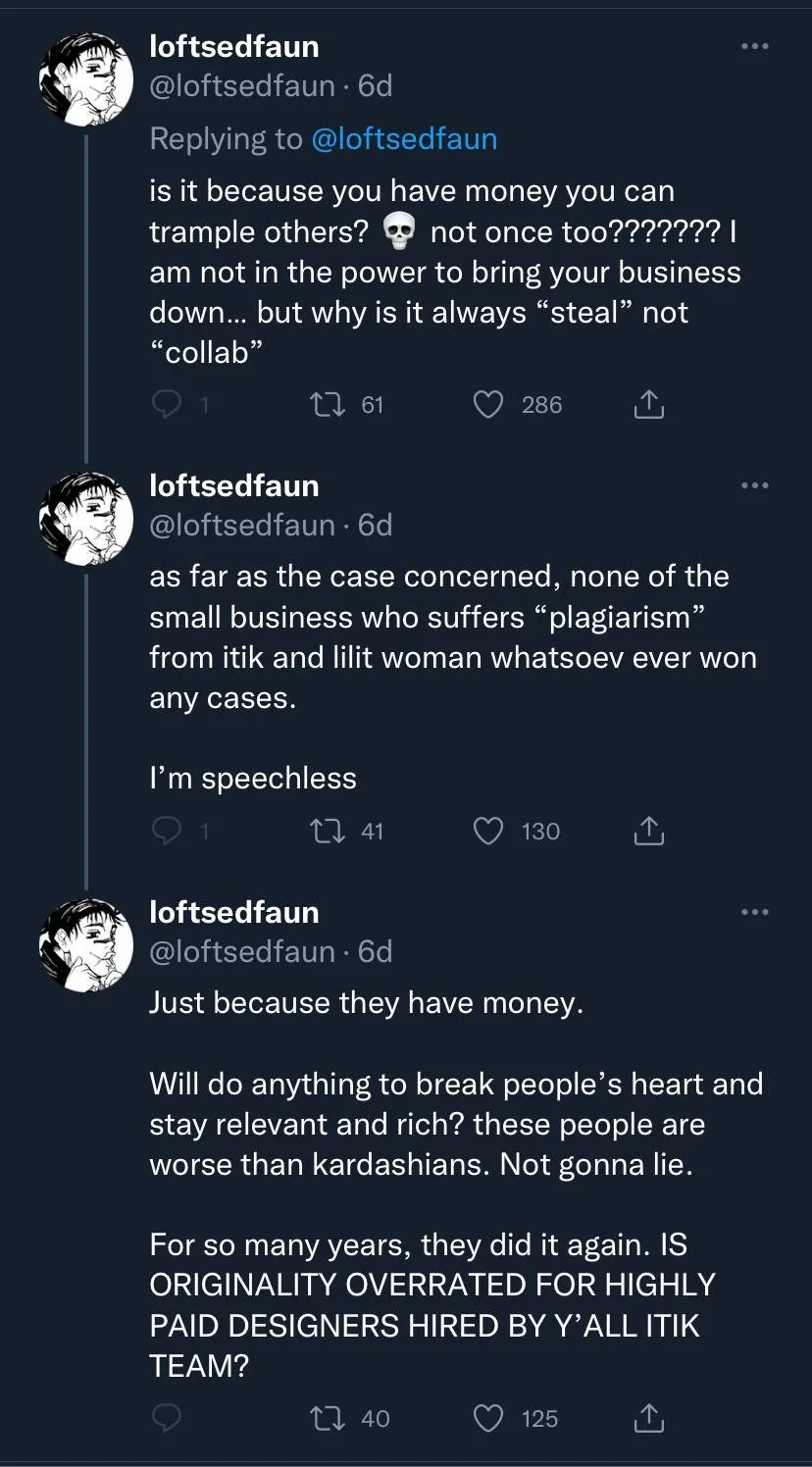Viewport: 812px width, 1467px height.
Task: Open the @loftsedfaun "Replying to" link
Action: point(404,139)
